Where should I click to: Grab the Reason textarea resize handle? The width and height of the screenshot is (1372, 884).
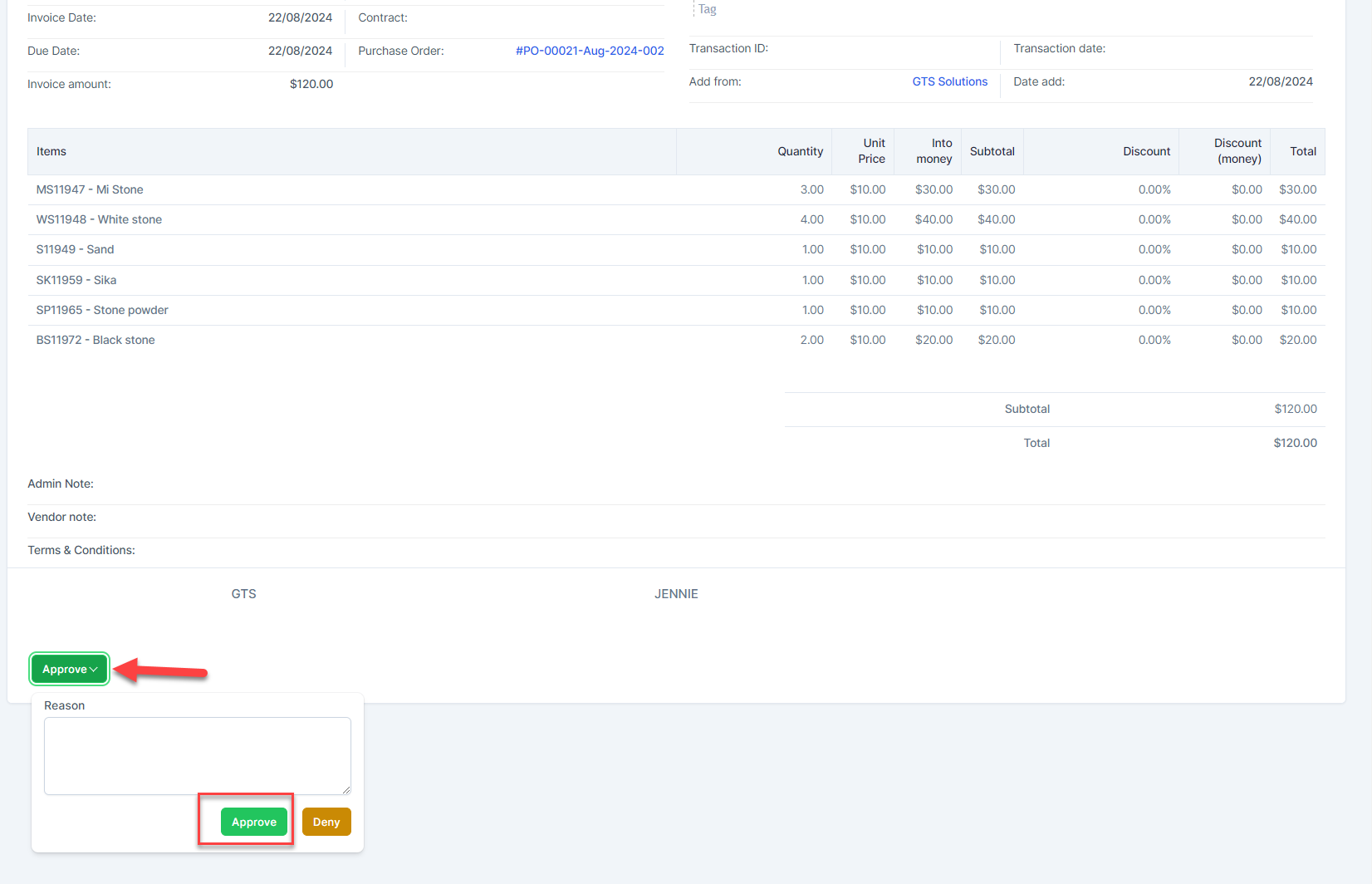345,789
